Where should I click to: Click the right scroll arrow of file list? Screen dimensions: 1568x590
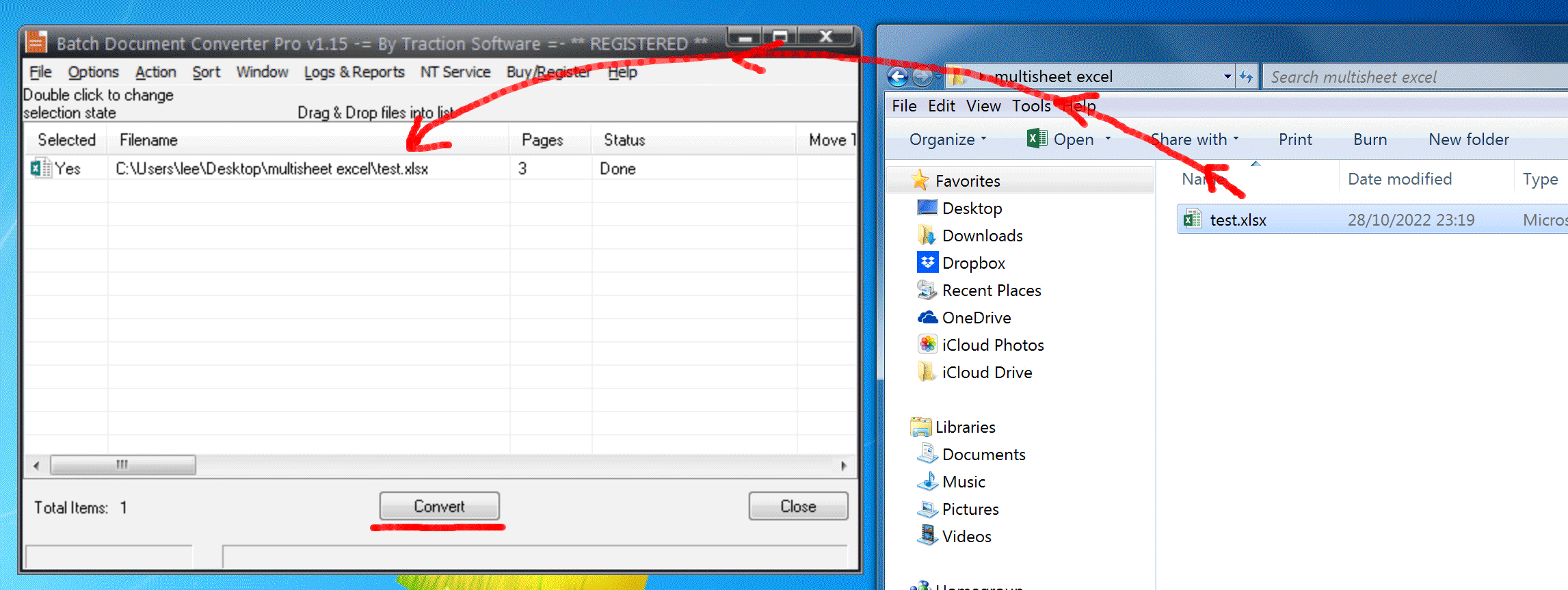tap(844, 465)
